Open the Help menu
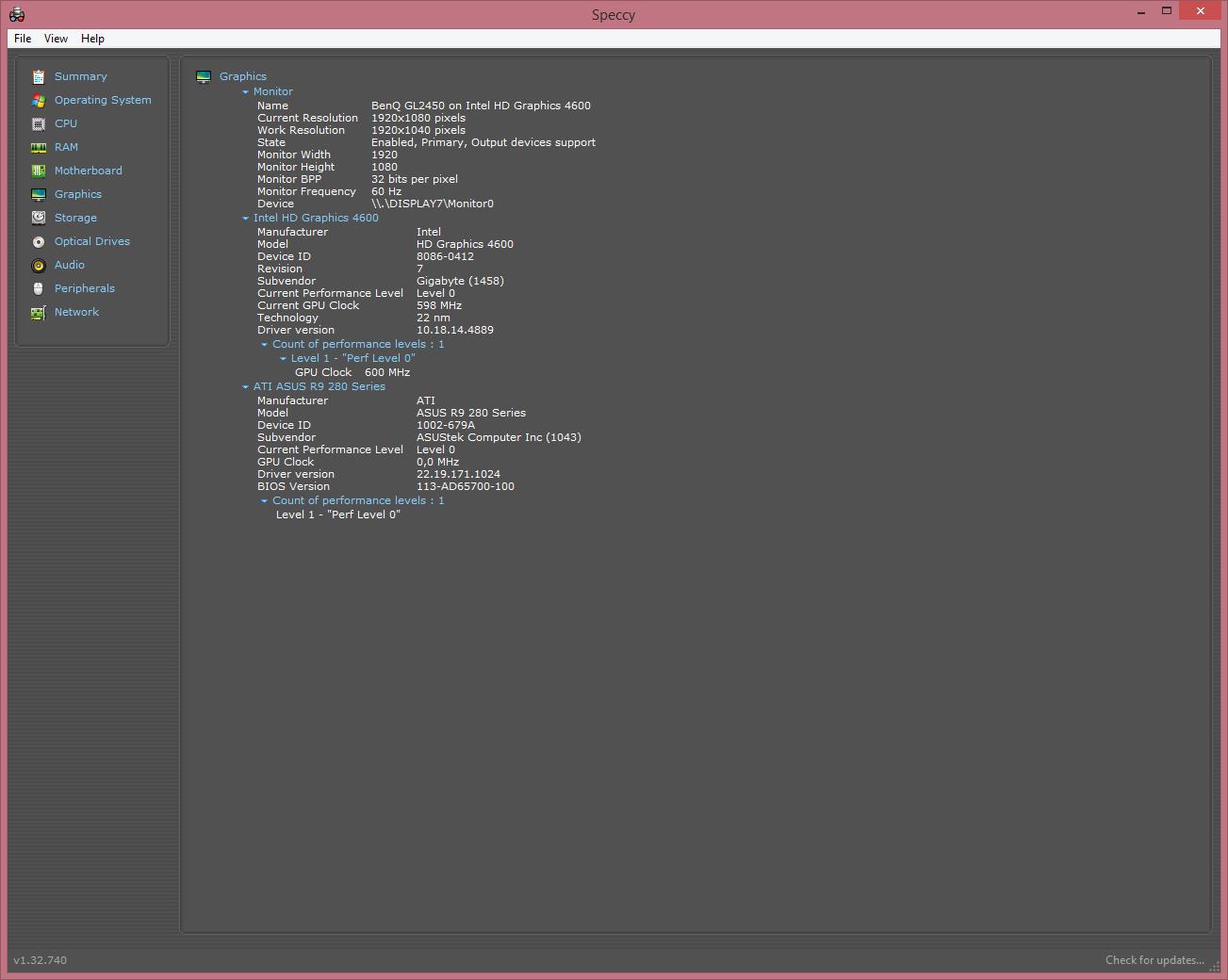Screen dimensions: 1228x980 [92, 39]
